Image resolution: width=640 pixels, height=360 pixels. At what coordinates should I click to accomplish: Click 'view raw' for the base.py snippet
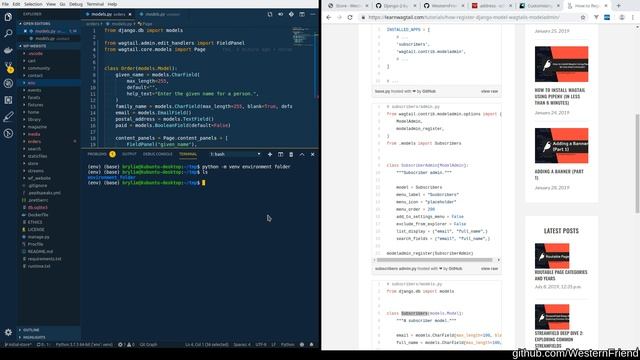489,91
